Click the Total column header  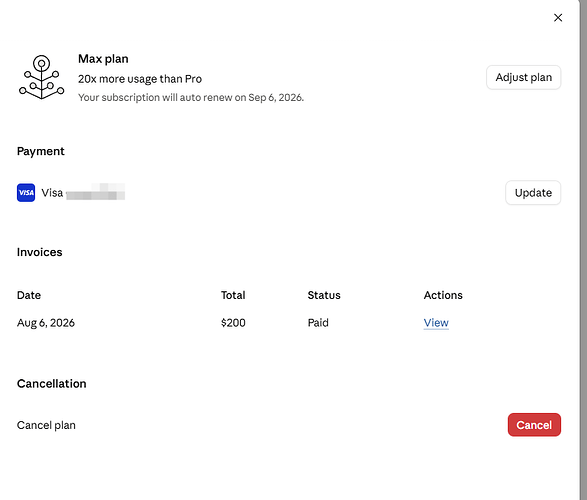233,295
